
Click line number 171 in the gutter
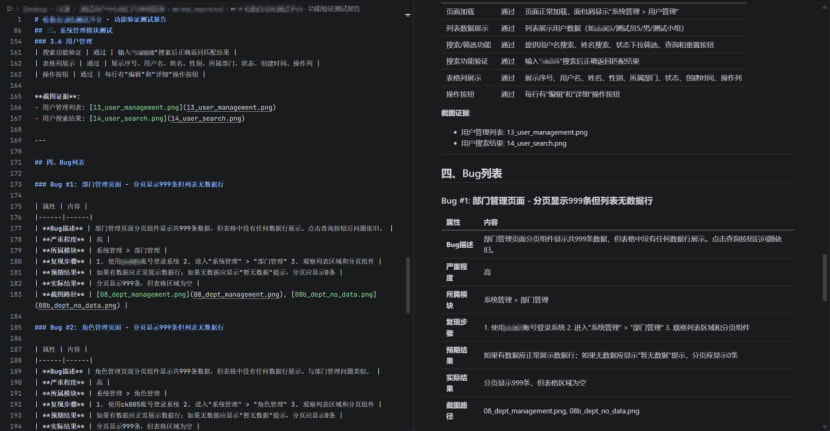point(16,163)
